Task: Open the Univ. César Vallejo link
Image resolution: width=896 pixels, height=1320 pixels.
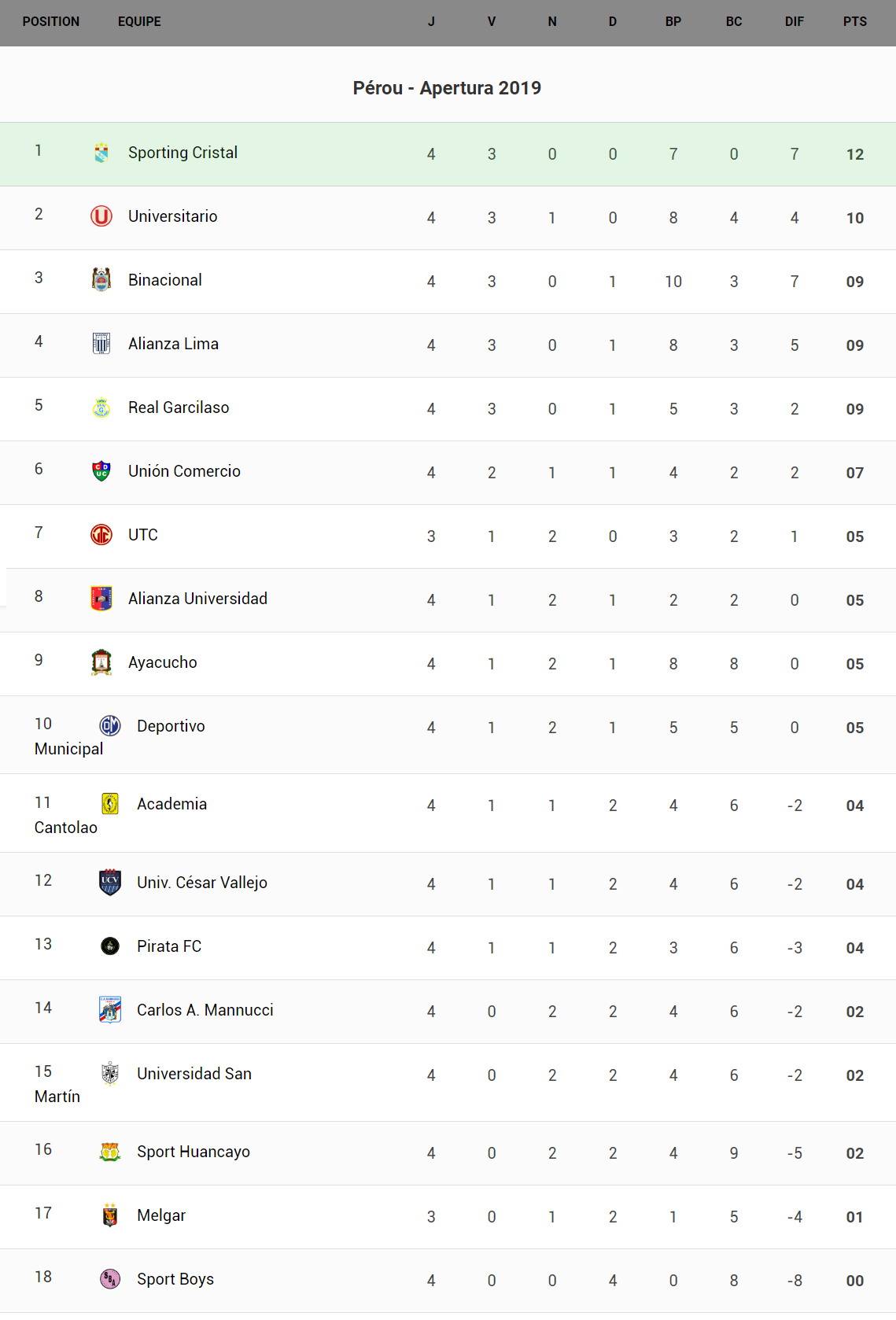Action: 202,883
